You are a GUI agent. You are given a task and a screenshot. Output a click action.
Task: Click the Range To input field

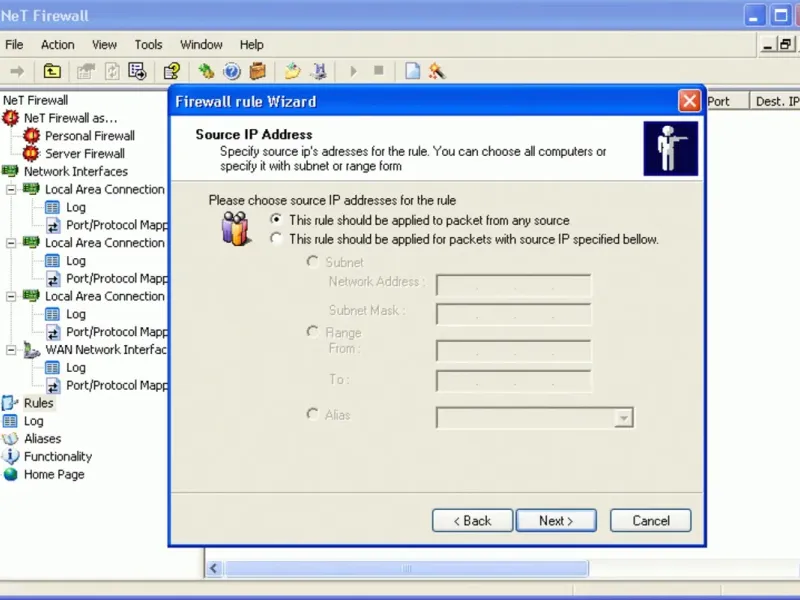[x=514, y=381]
